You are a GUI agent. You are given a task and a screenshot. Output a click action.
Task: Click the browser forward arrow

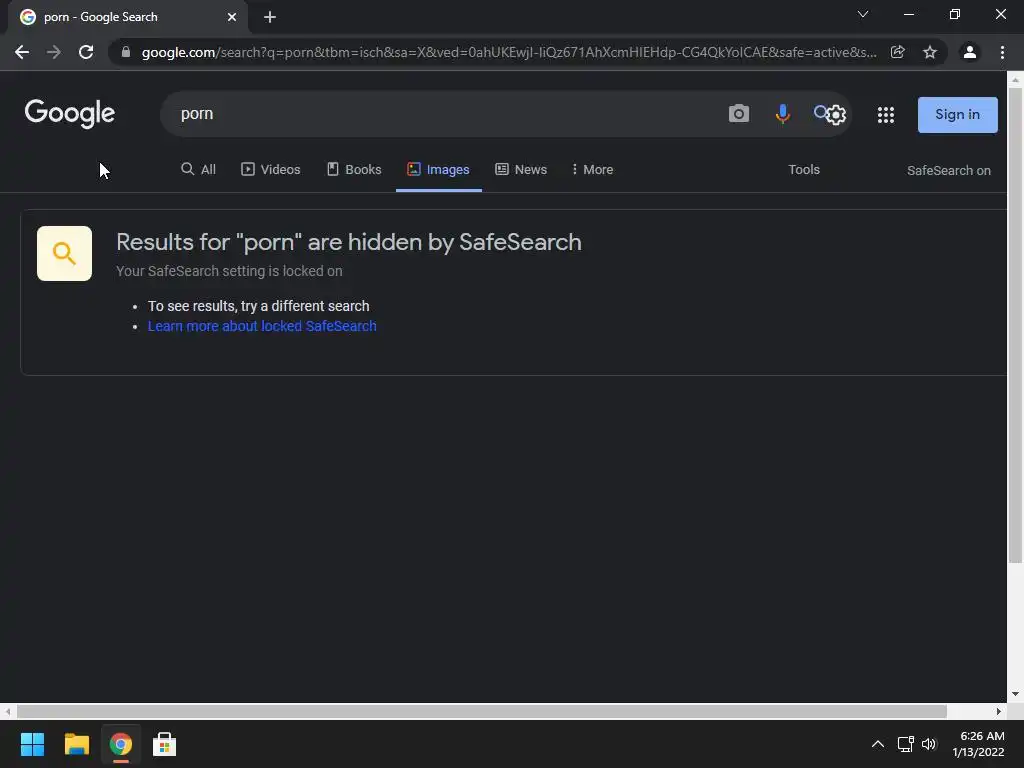coord(54,52)
